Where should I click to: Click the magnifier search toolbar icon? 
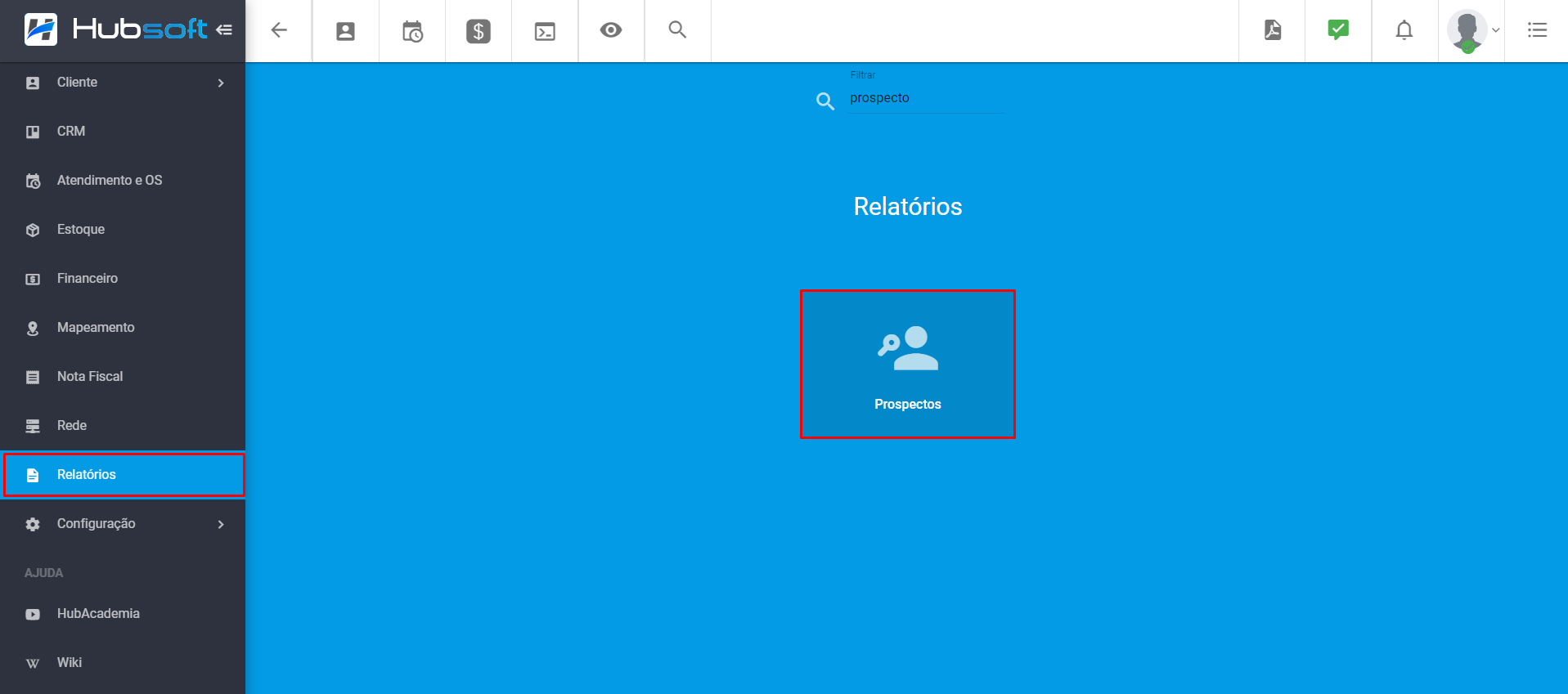click(677, 29)
